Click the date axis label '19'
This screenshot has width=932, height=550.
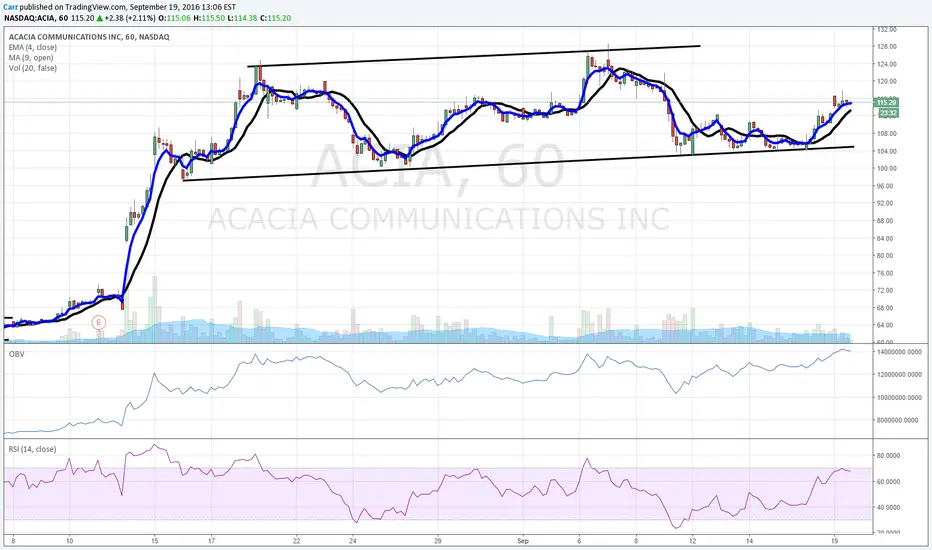coord(835,541)
